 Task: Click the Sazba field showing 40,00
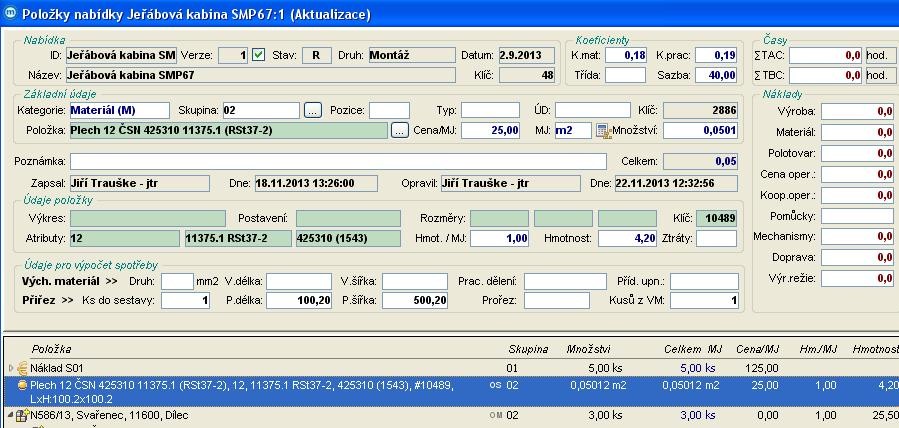click(x=716, y=75)
